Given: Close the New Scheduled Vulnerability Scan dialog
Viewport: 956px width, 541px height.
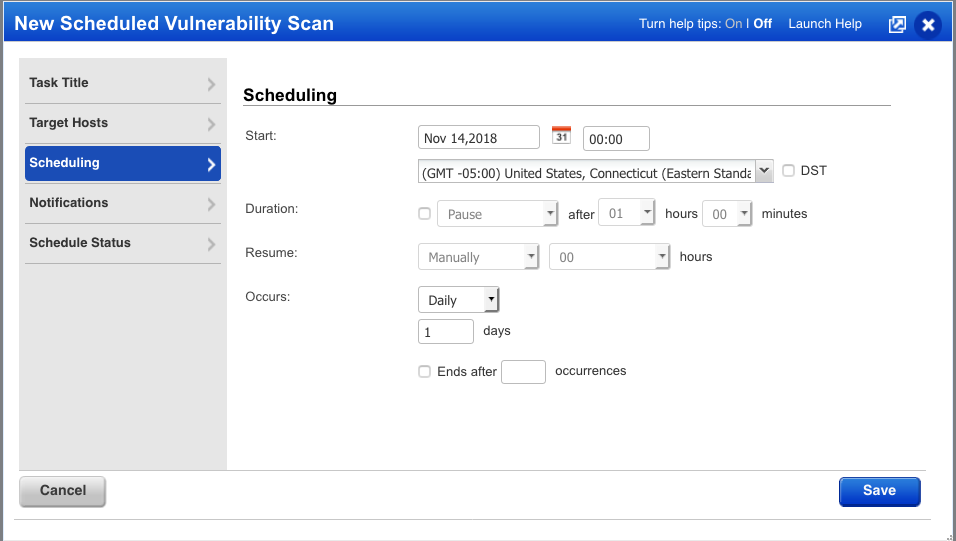Looking at the screenshot, I should tap(928, 24).
